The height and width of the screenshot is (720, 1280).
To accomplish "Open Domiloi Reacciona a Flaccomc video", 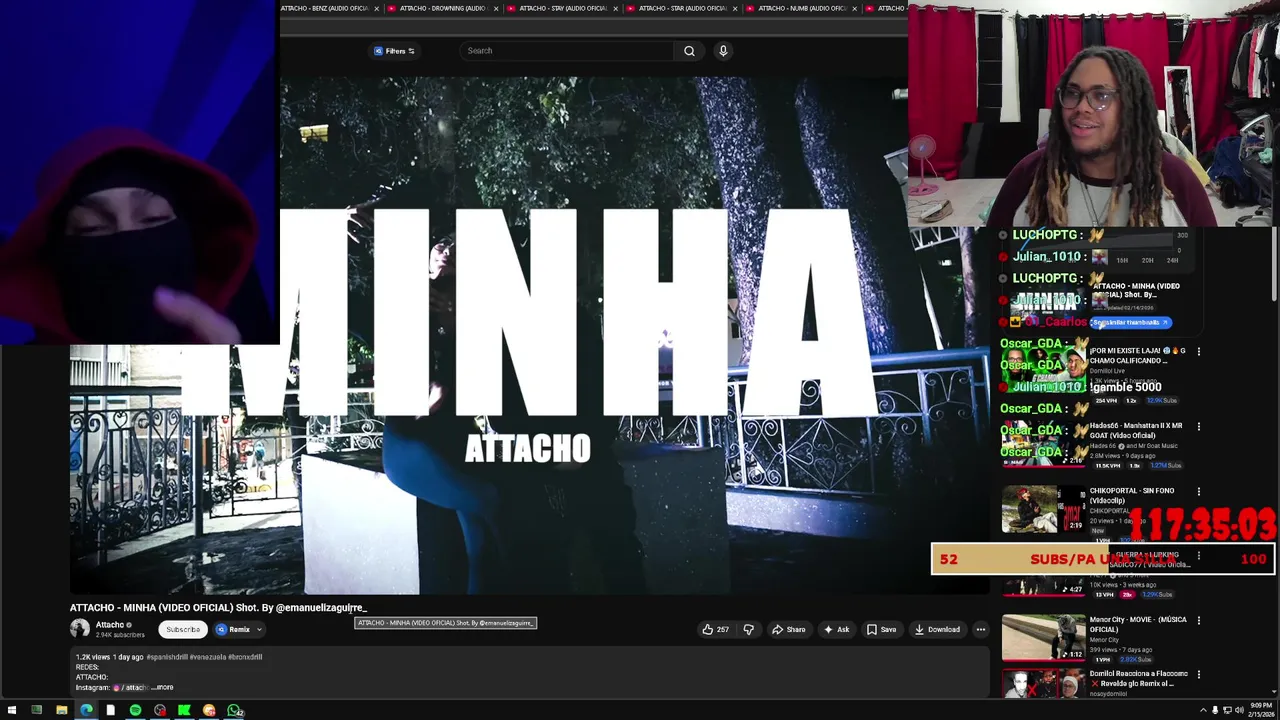I will (x=1139, y=678).
